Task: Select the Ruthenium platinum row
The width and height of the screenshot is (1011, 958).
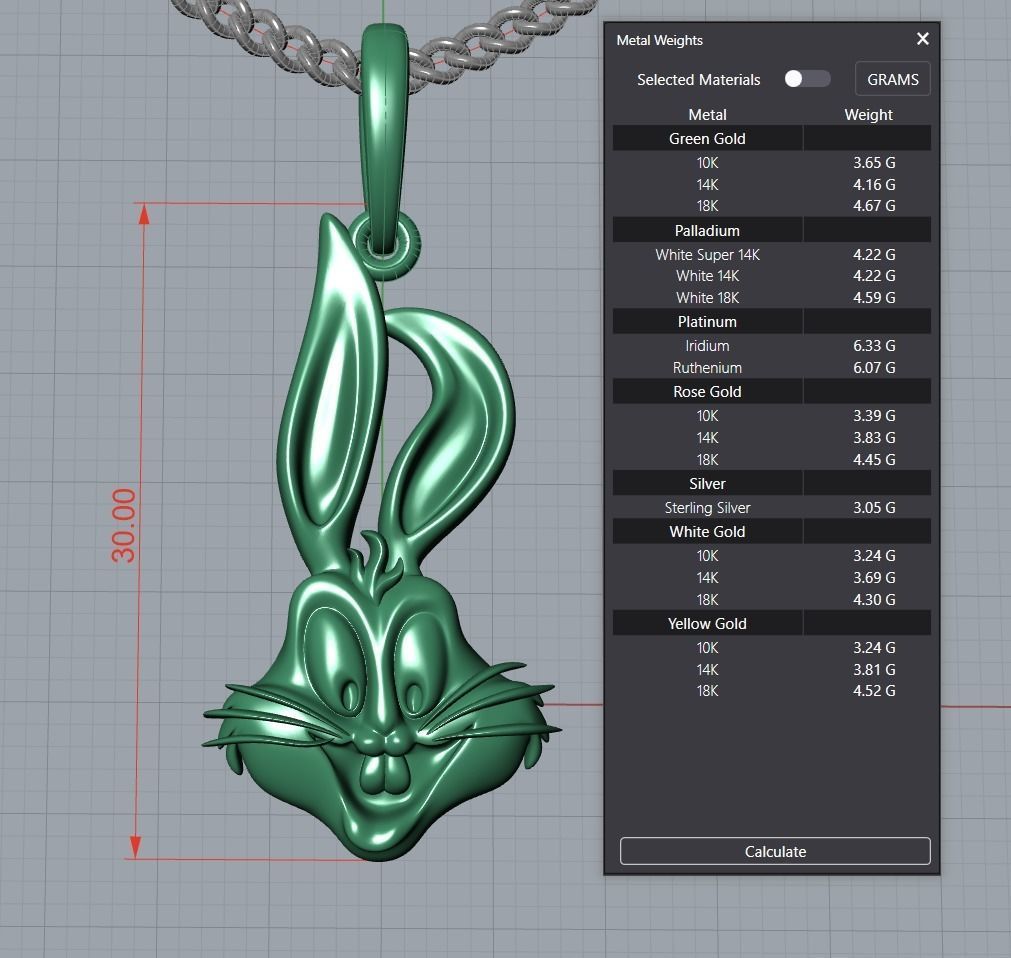Action: click(x=772, y=367)
